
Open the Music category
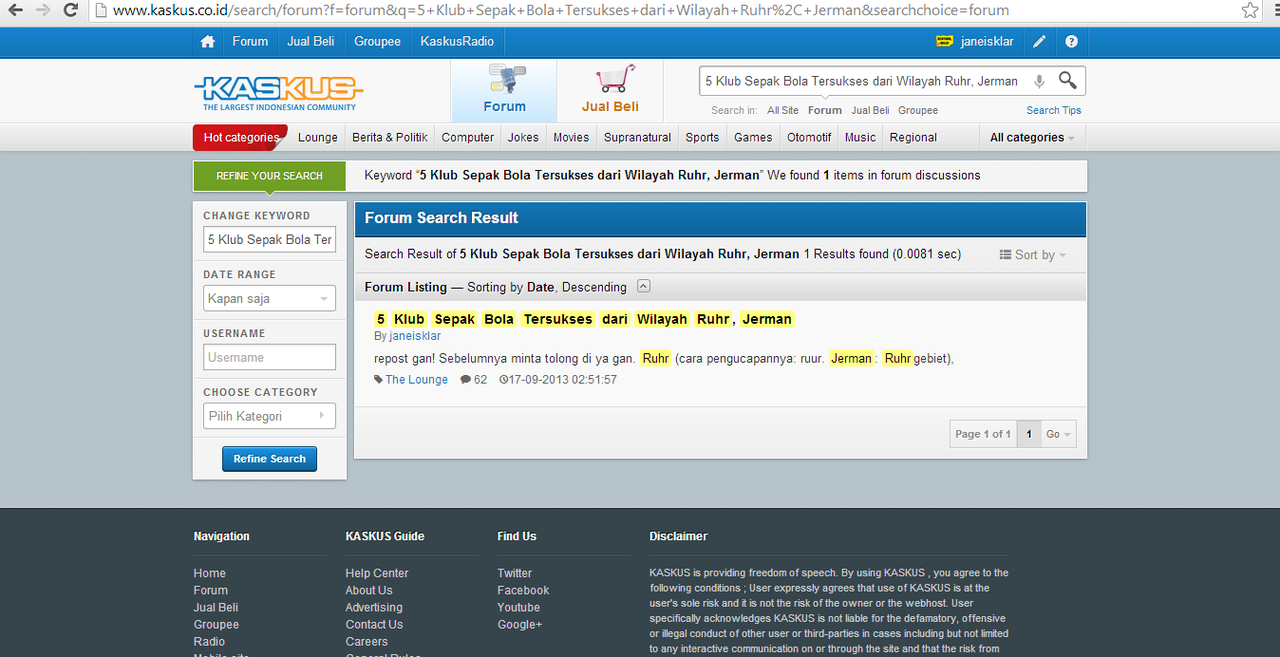pos(860,138)
